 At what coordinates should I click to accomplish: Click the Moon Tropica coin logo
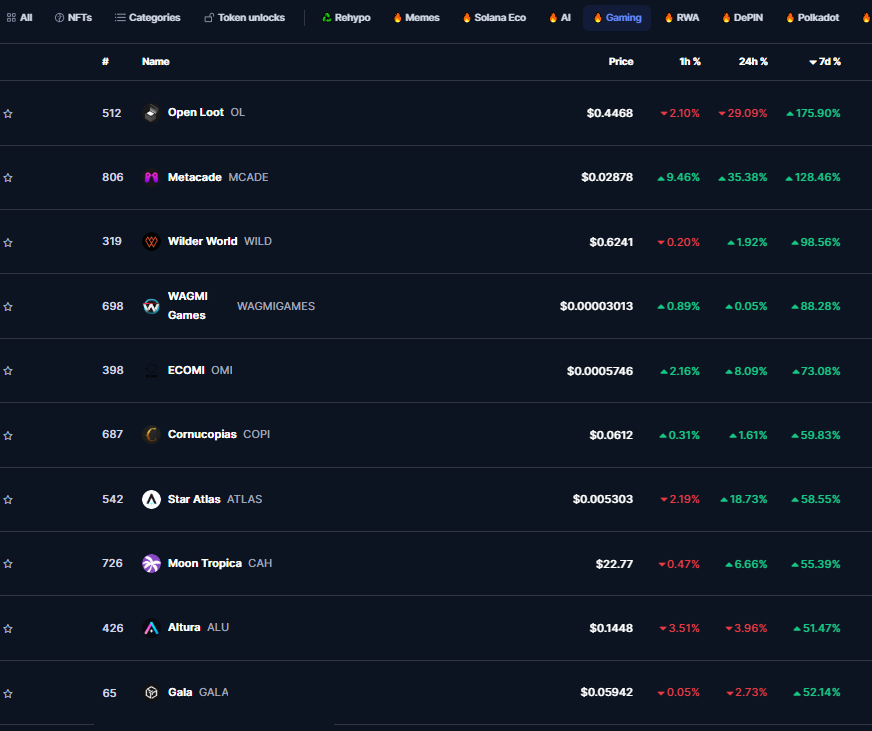pos(151,564)
